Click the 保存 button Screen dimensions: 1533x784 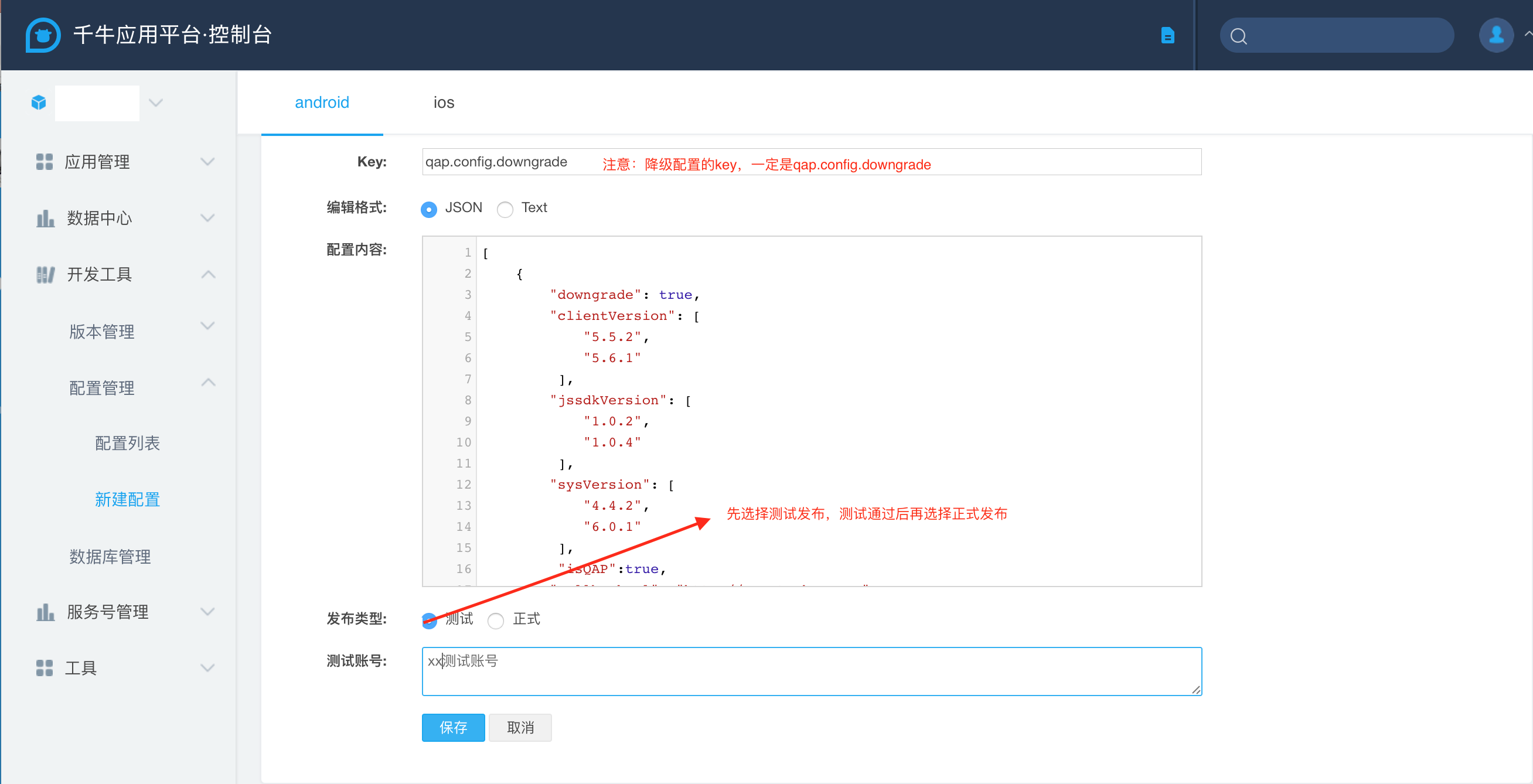454,728
